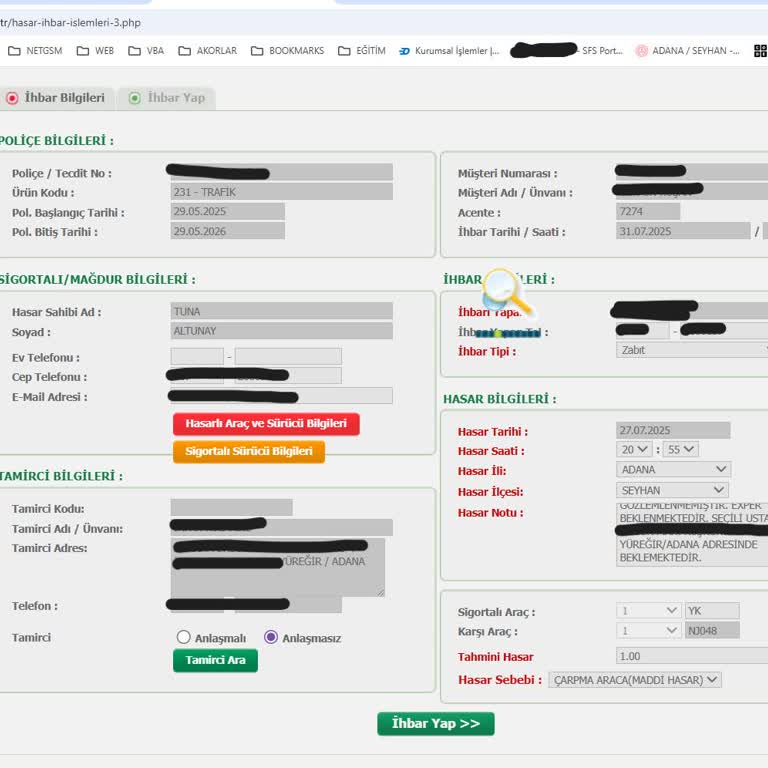Click the Tamirci Ara button
This screenshot has height=768, width=768.
(x=216, y=660)
